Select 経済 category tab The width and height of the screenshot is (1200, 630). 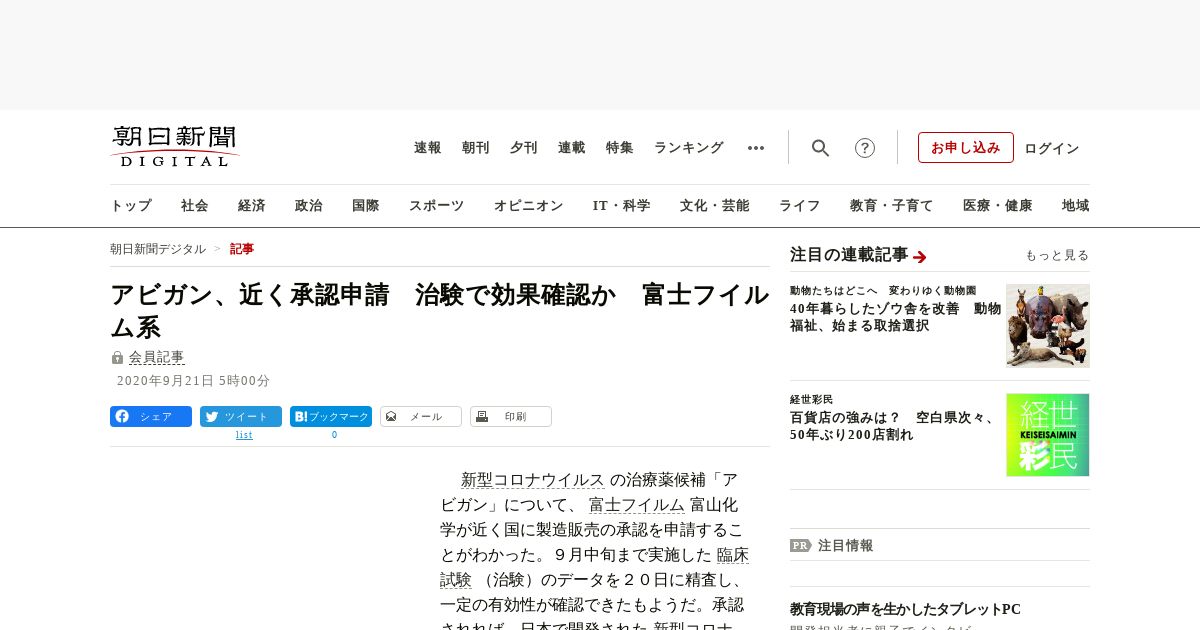[252, 206]
